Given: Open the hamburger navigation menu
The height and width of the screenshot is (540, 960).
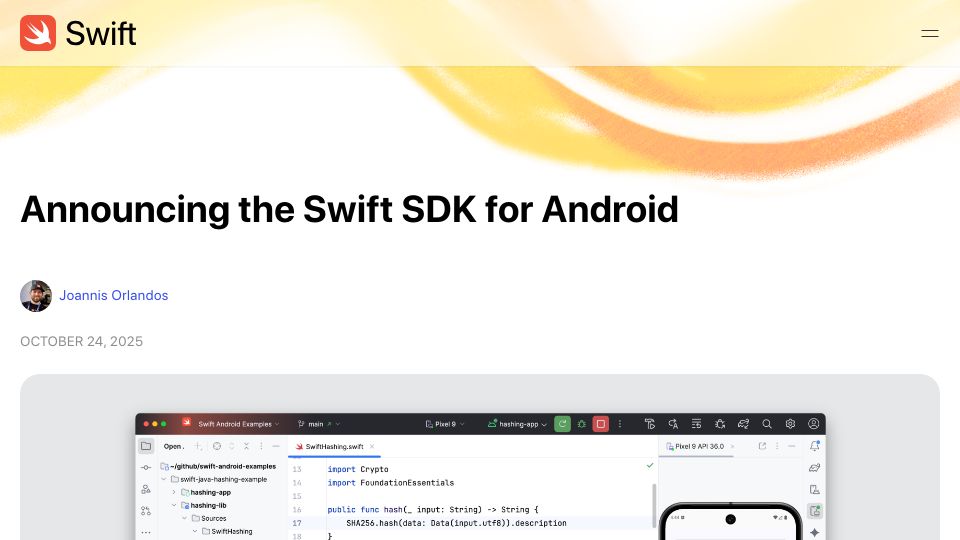Looking at the screenshot, I should [929, 34].
